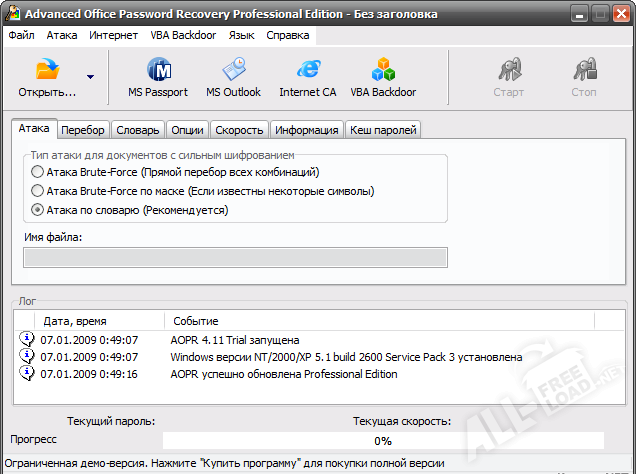Click the info icon of first log entry
Image resolution: width=637 pixels, height=474 pixels.
27,340
